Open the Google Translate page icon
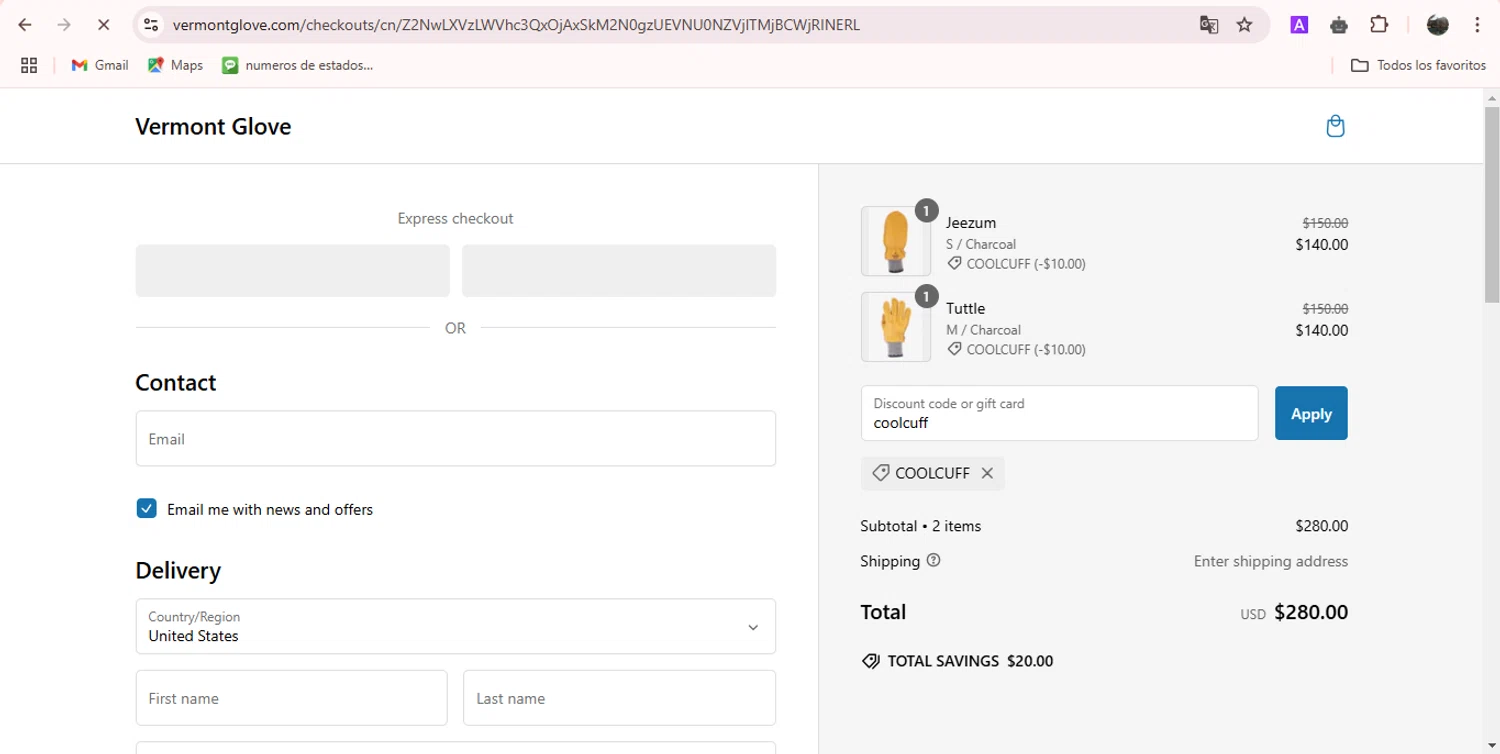This screenshot has height=754, width=1500. [1209, 25]
